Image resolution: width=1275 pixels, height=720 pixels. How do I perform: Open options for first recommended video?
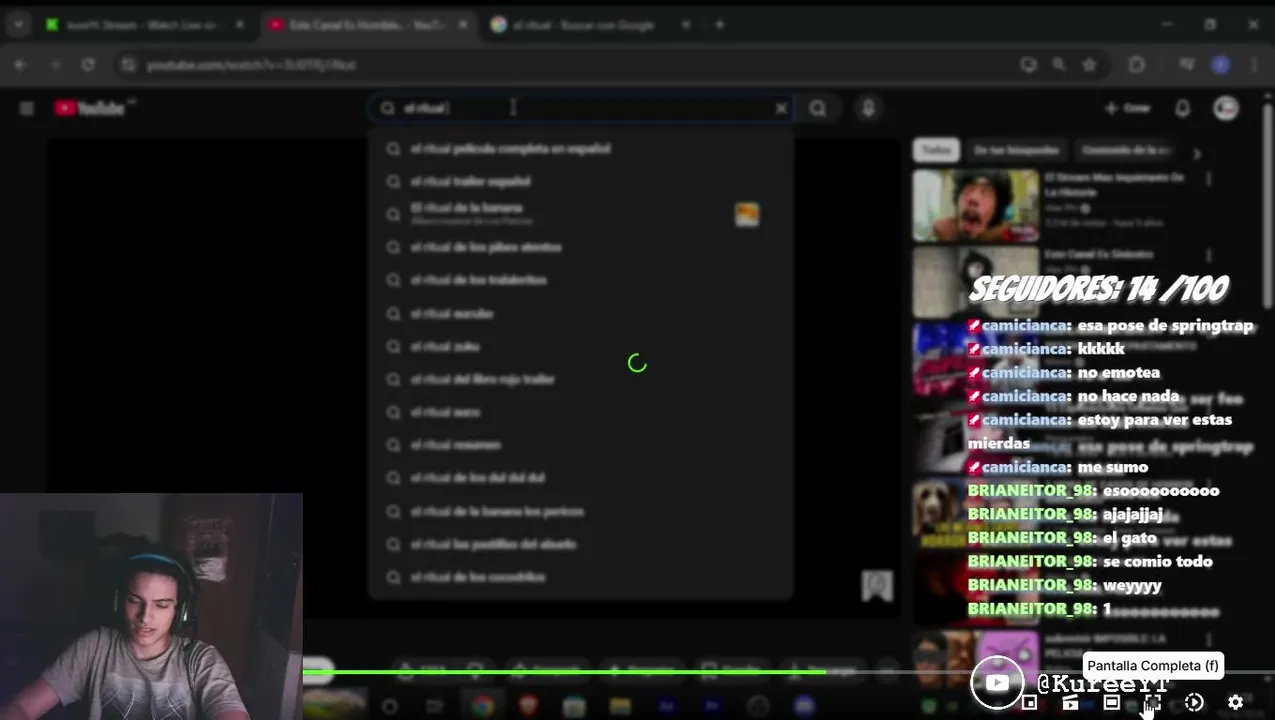coord(1209,179)
